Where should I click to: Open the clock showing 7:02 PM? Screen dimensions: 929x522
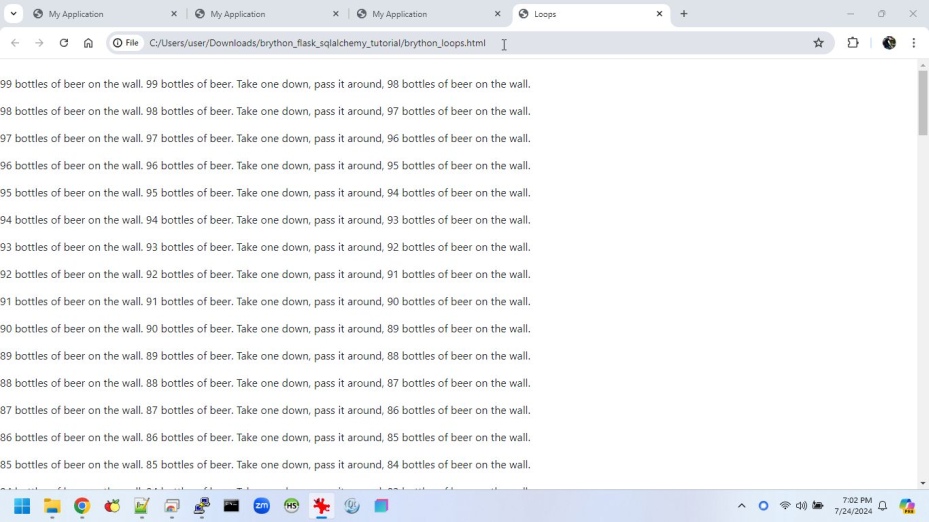856,506
